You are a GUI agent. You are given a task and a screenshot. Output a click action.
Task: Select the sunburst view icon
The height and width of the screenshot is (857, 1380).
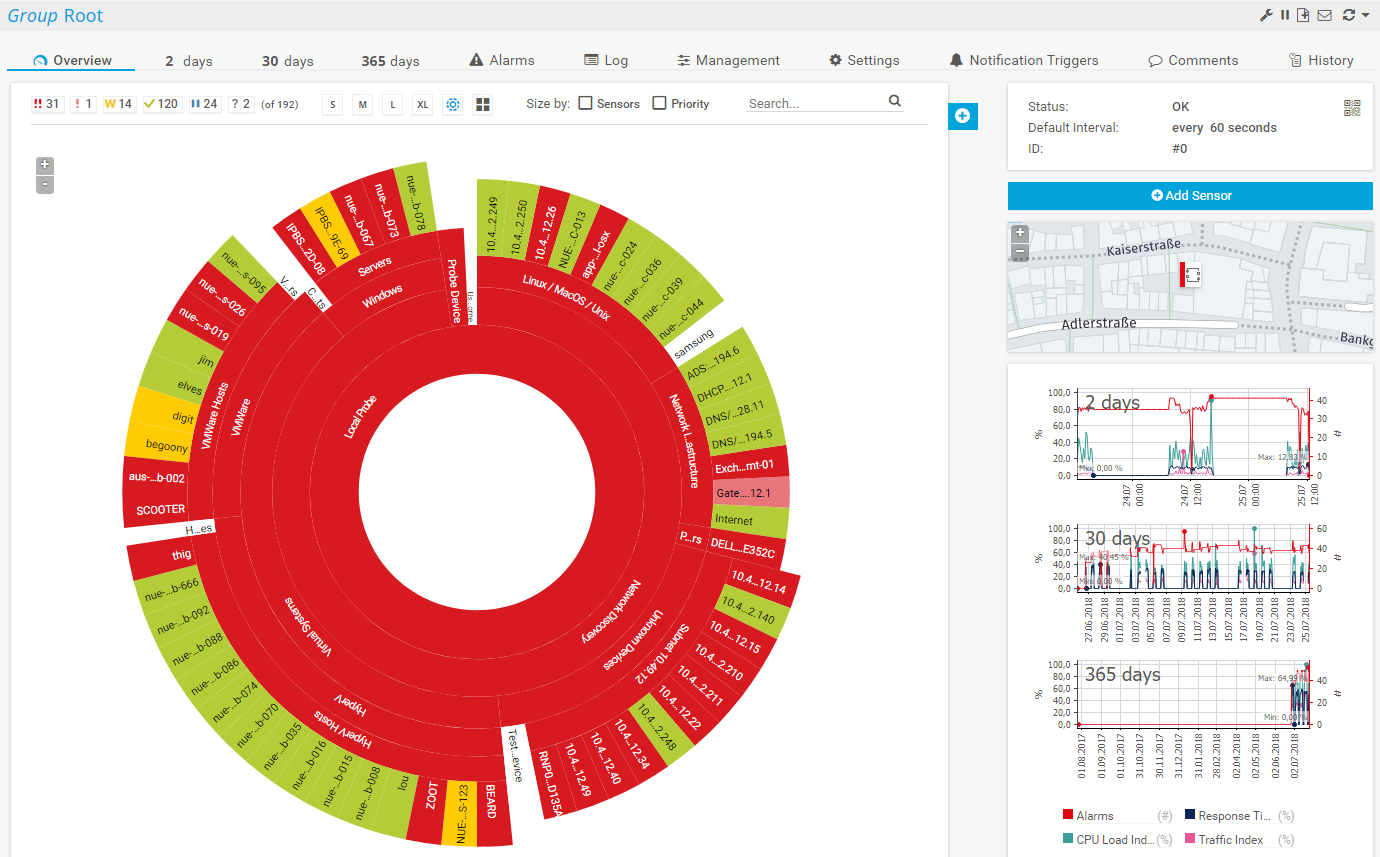click(x=453, y=104)
